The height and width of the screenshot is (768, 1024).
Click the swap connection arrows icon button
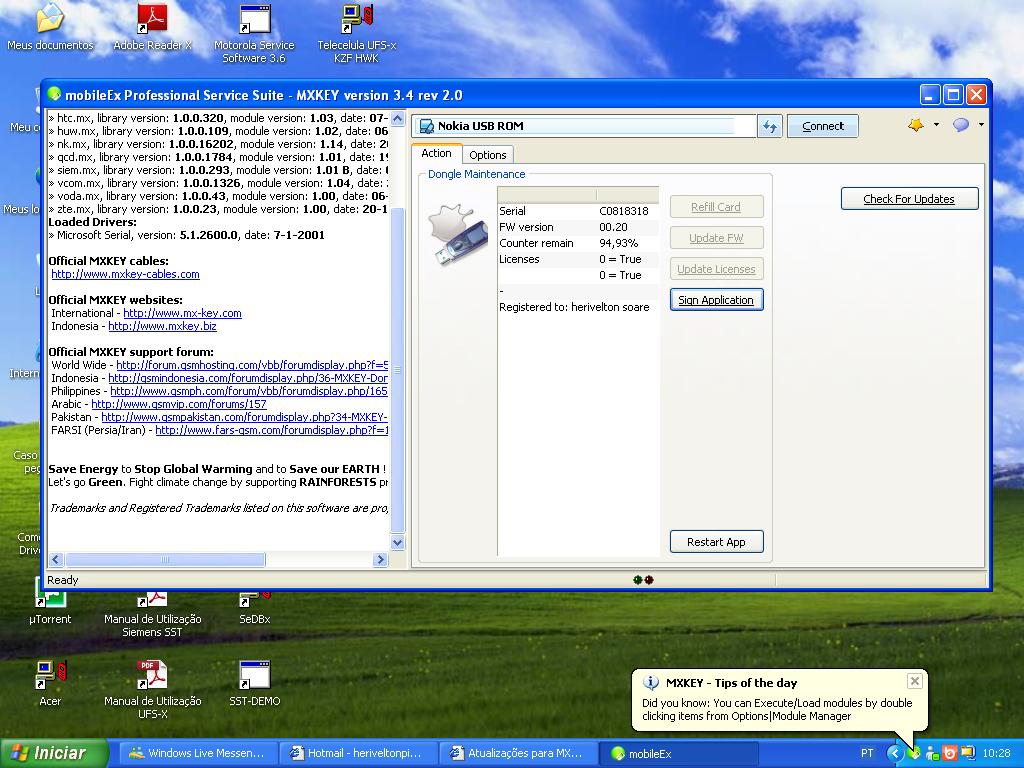(769, 126)
